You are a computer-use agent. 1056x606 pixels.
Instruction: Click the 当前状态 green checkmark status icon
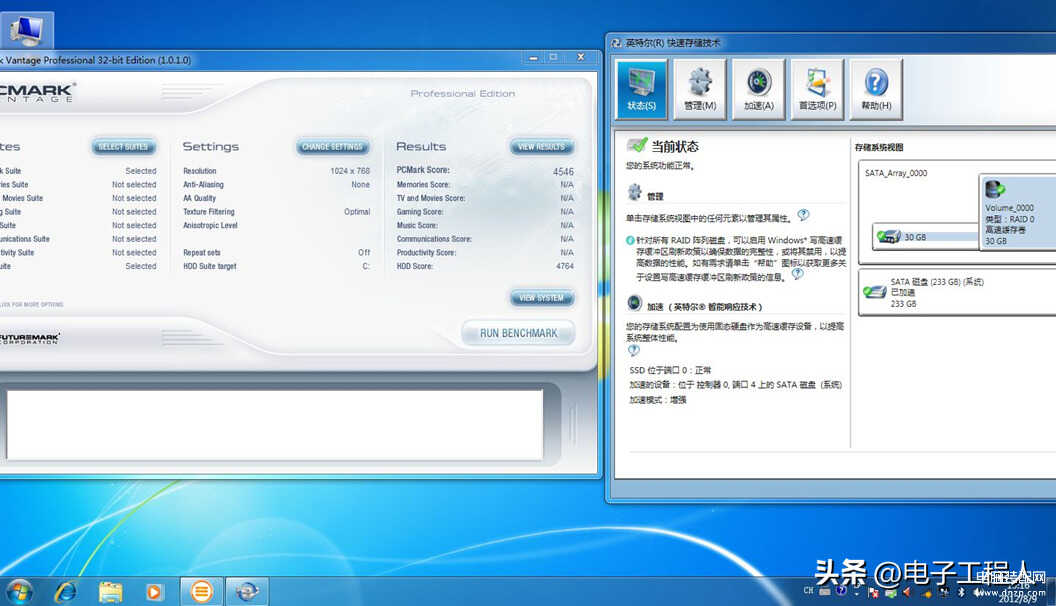(637, 145)
